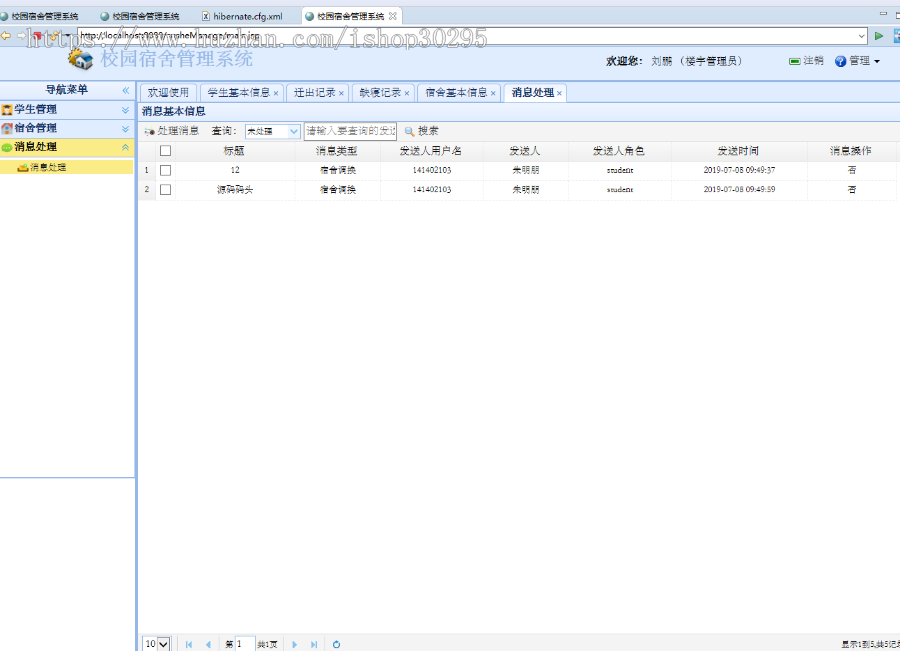This screenshot has width=900, height=651.
Task: Collapse the 消息处理 section
Action: [x=125, y=148]
